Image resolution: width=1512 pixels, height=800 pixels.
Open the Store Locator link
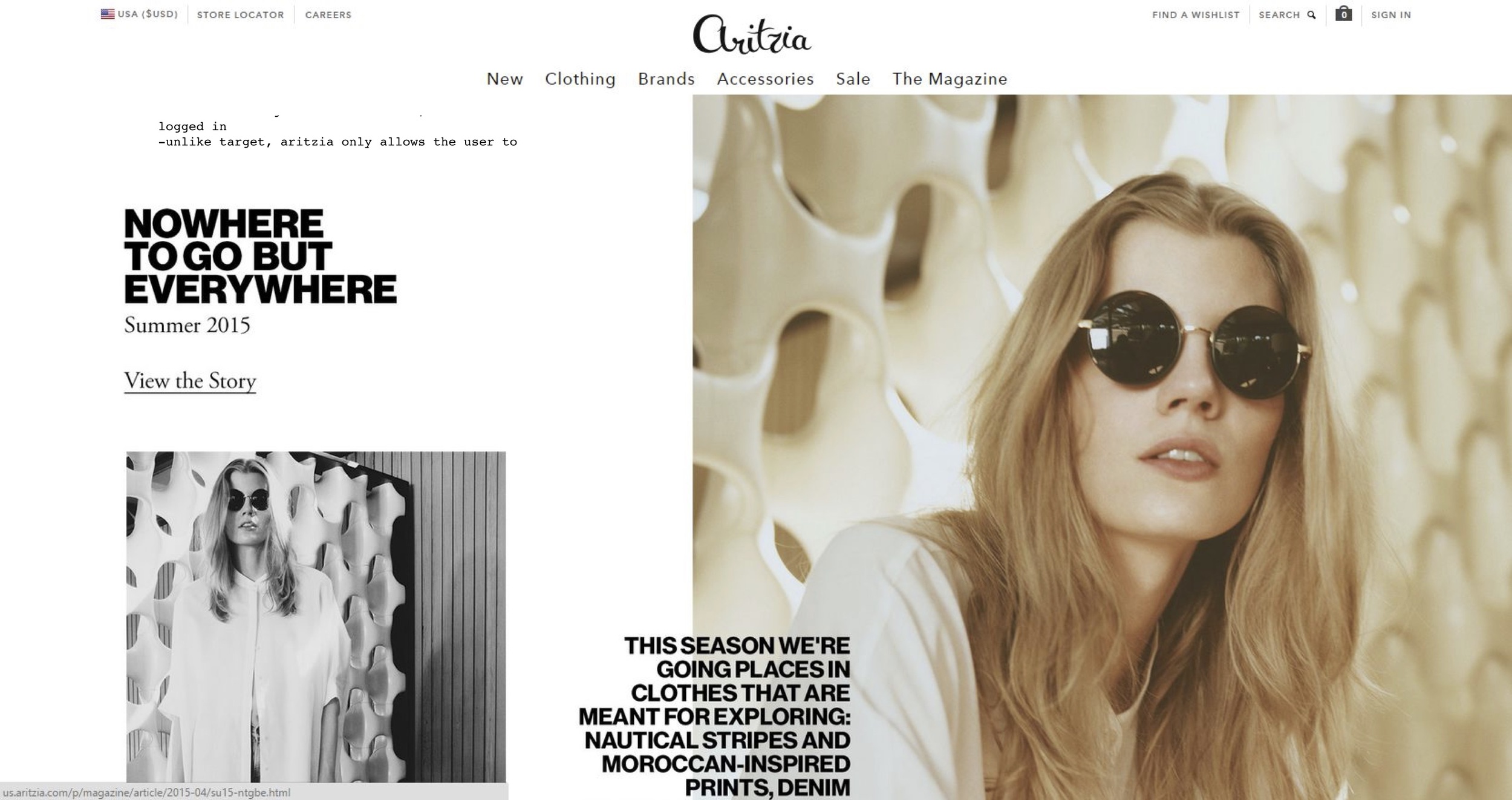point(241,15)
